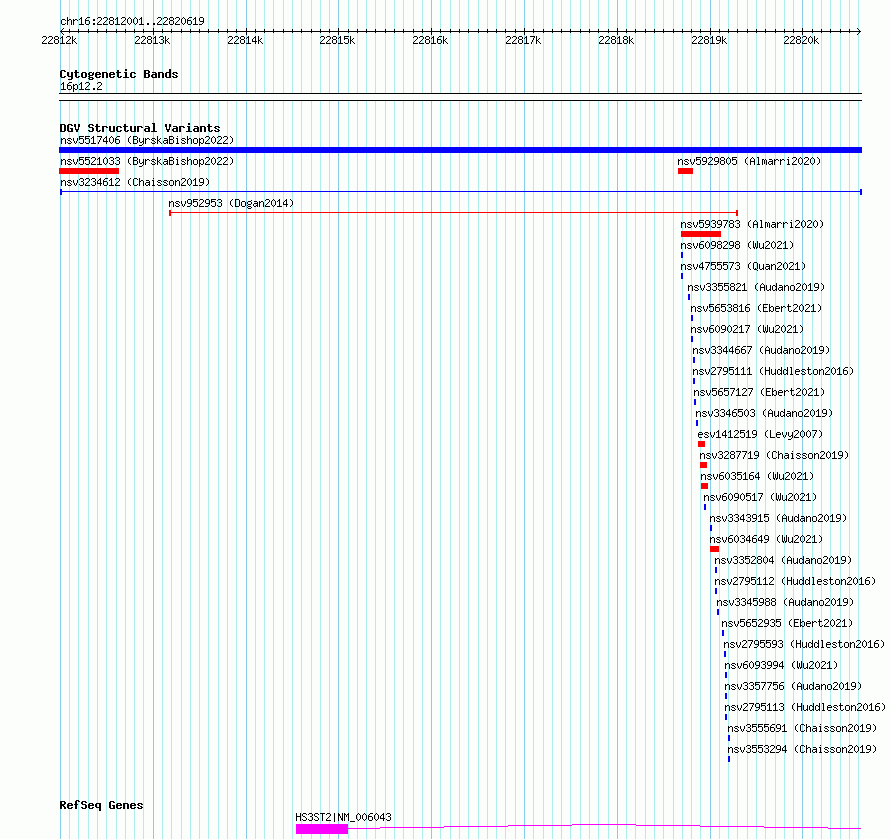Click the chr16:22812001..22820619 coordinates text
Screen dimensions: 890x839
coord(132,21)
